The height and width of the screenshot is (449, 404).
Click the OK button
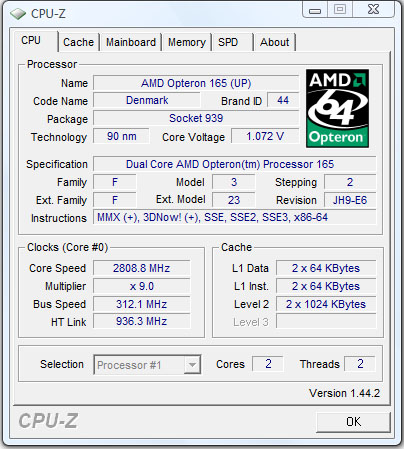(353, 422)
